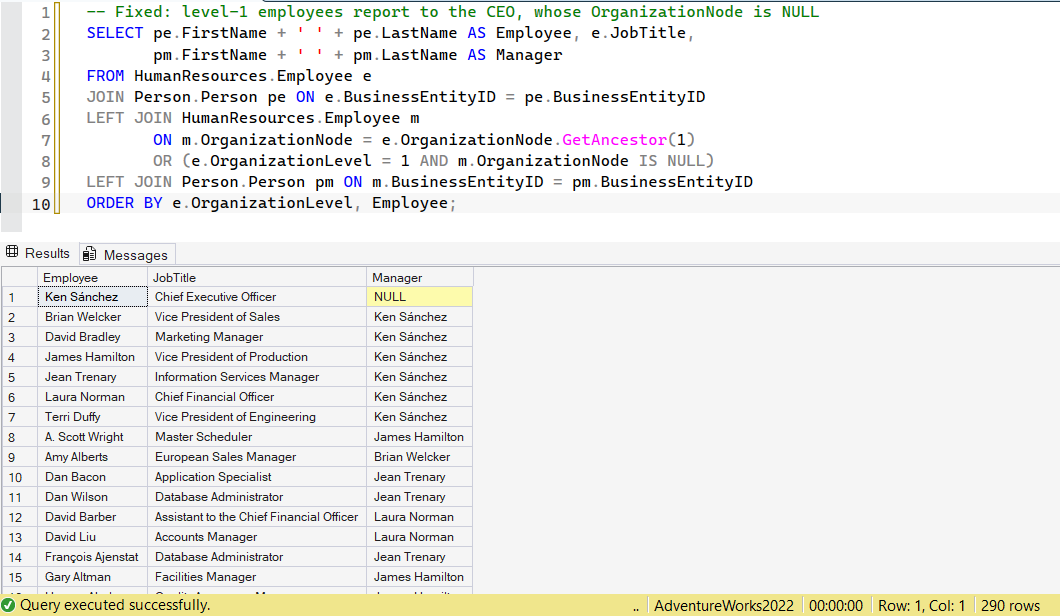This screenshot has width=1060, height=616.
Task: Click the Brian Welcker manager cell in row 9
Action: (420, 456)
